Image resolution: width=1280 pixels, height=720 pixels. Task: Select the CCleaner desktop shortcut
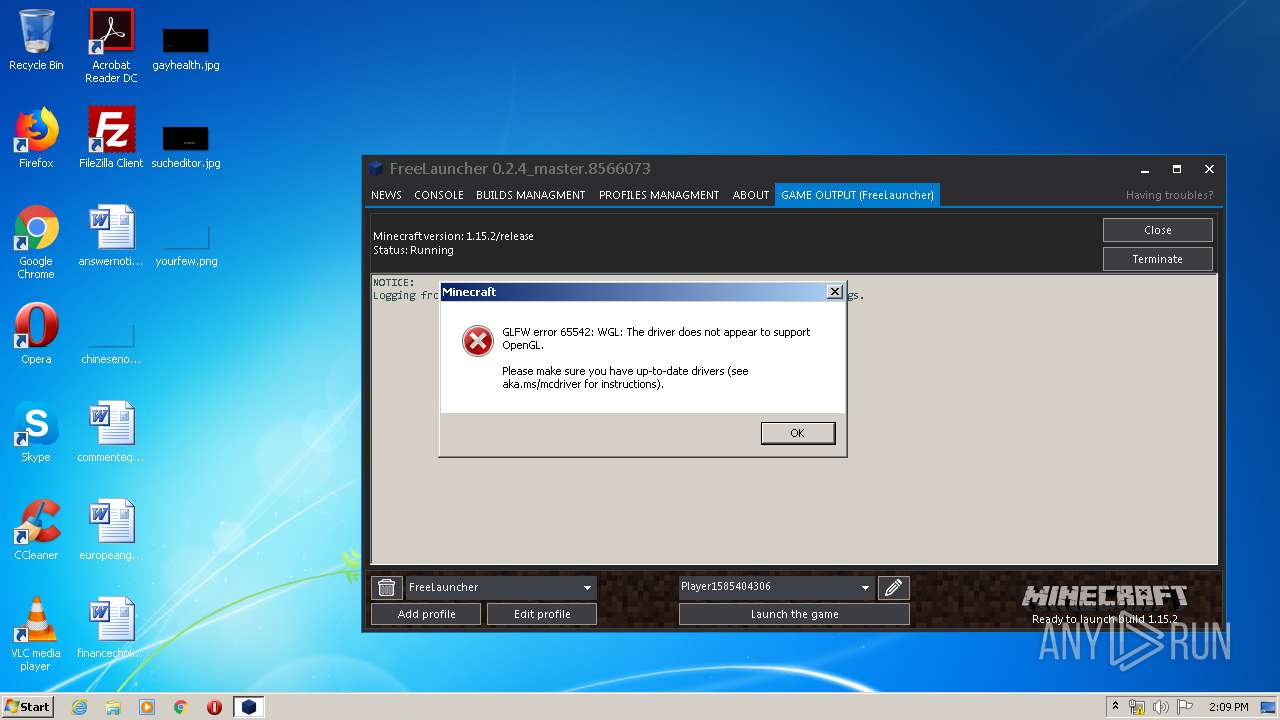(x=36, y=530)
